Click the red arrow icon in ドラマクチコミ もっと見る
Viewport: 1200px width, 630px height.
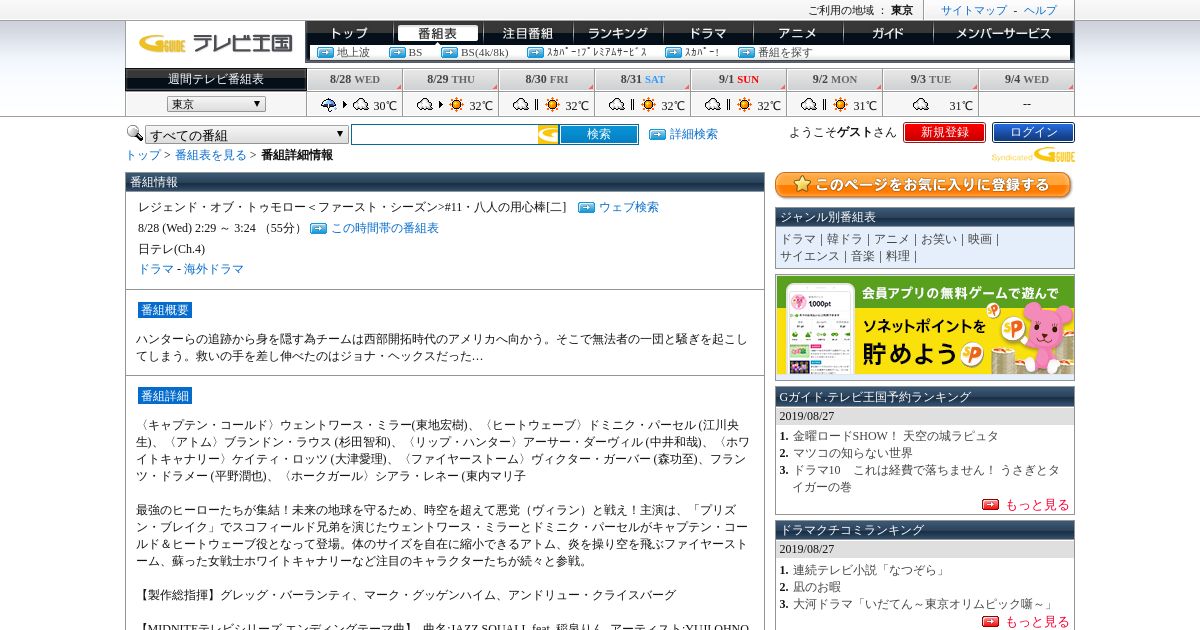pos(990,622)
